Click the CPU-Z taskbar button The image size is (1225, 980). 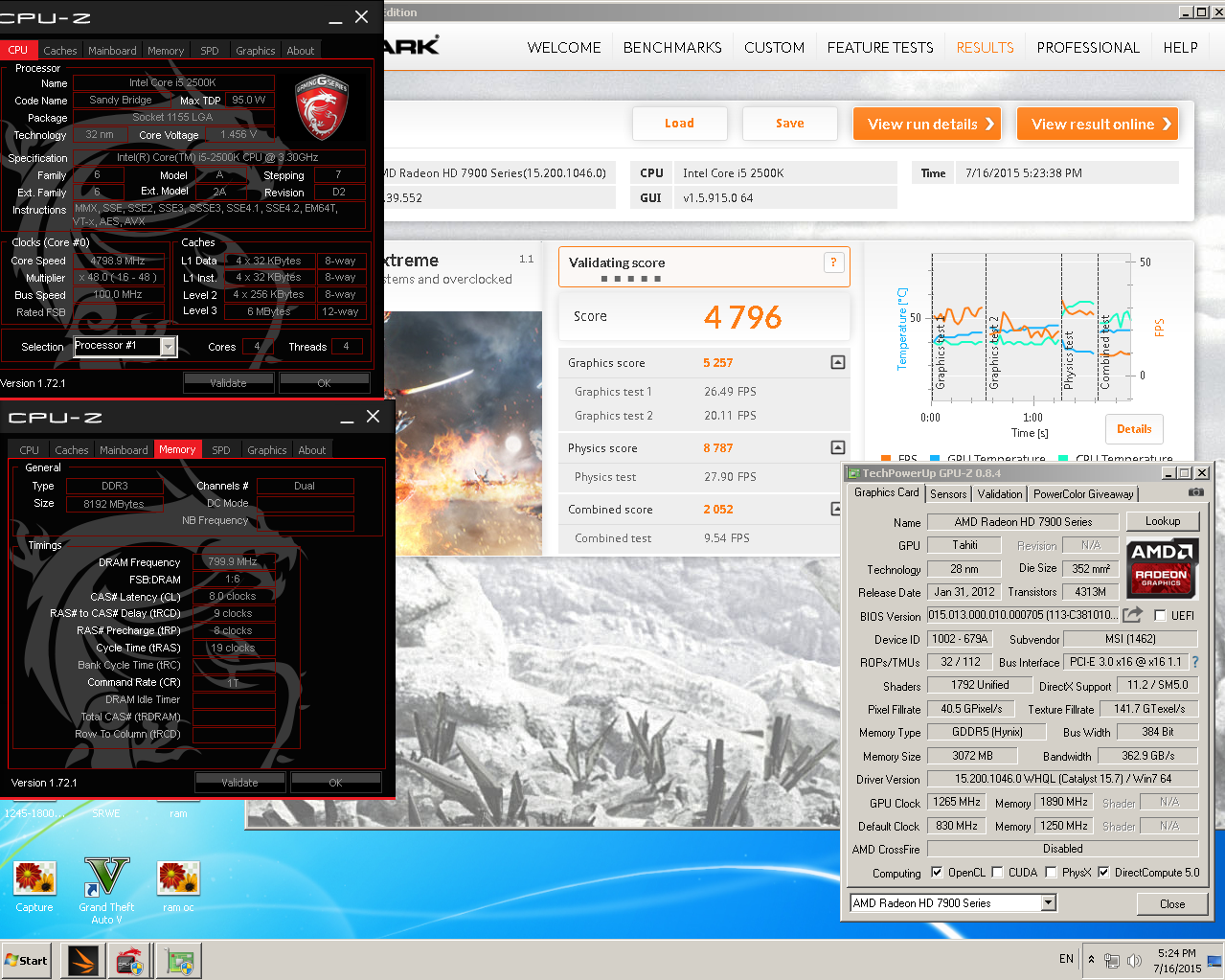[130, 961]
